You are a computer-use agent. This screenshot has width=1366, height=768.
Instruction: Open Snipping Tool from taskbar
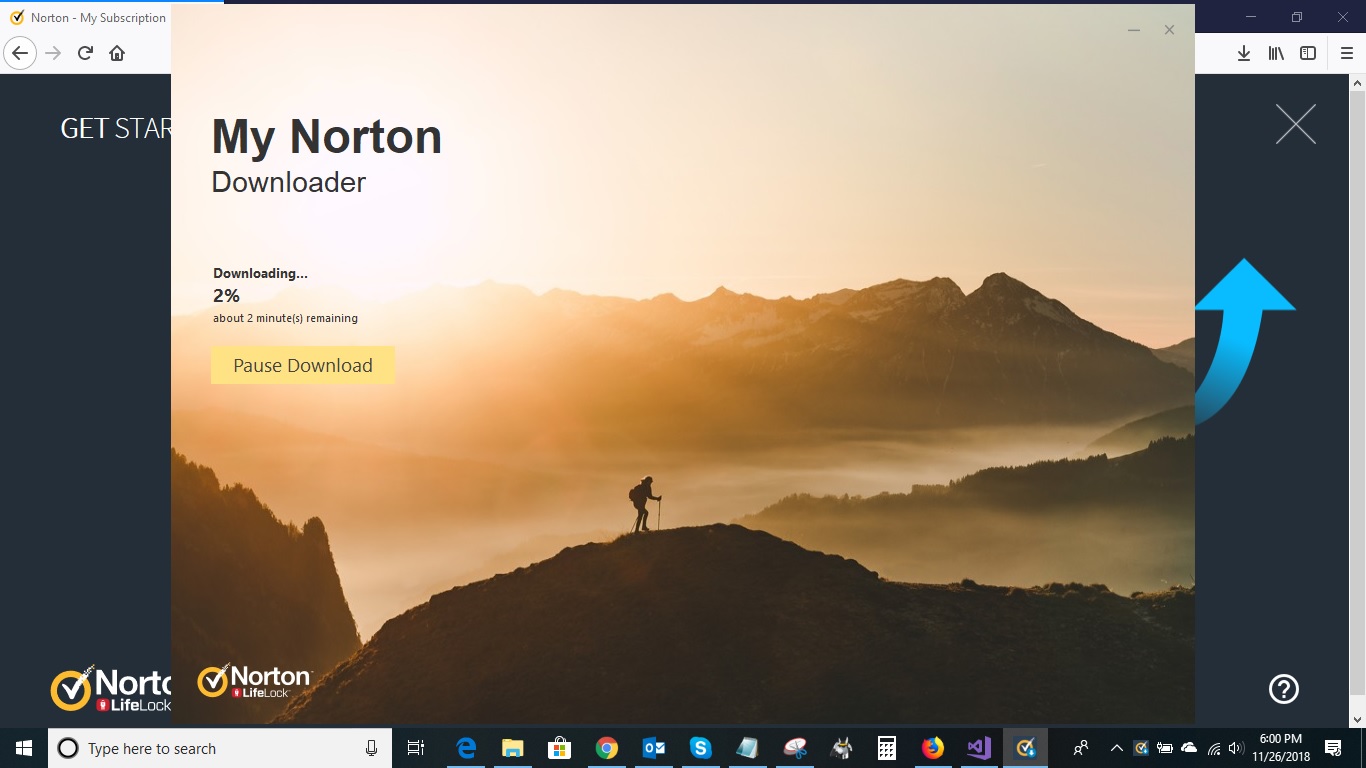click(794, 748)
